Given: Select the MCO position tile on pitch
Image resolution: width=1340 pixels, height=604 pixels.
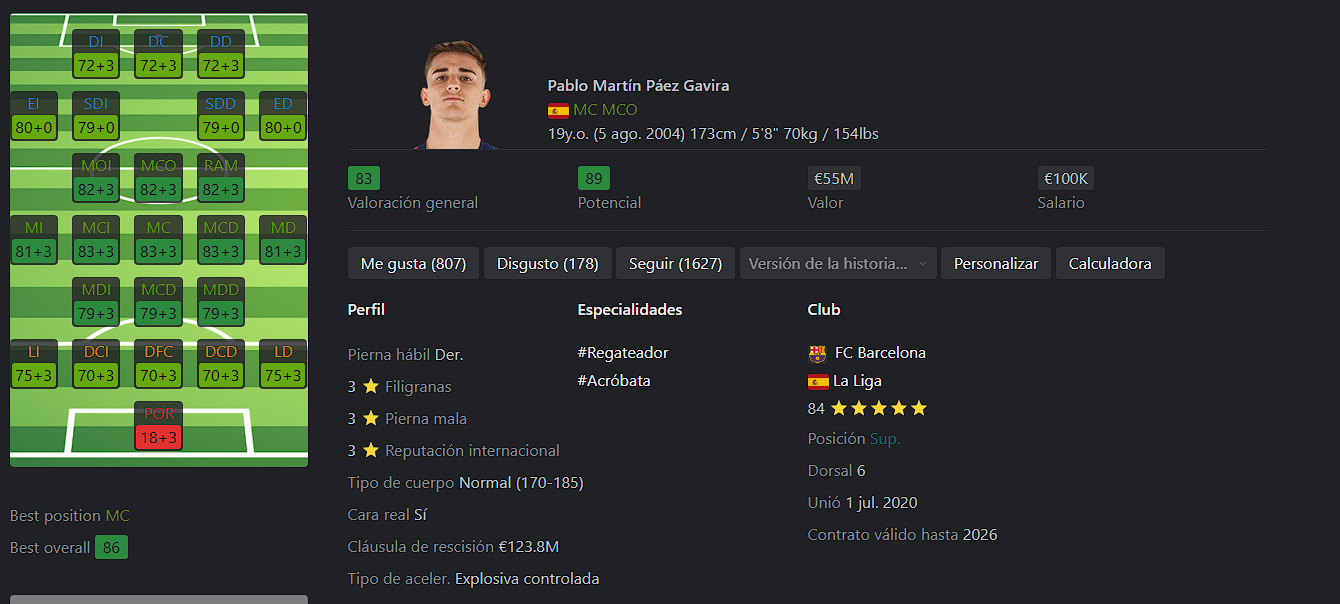Looking at the screenshot, I should click(159, 178).
